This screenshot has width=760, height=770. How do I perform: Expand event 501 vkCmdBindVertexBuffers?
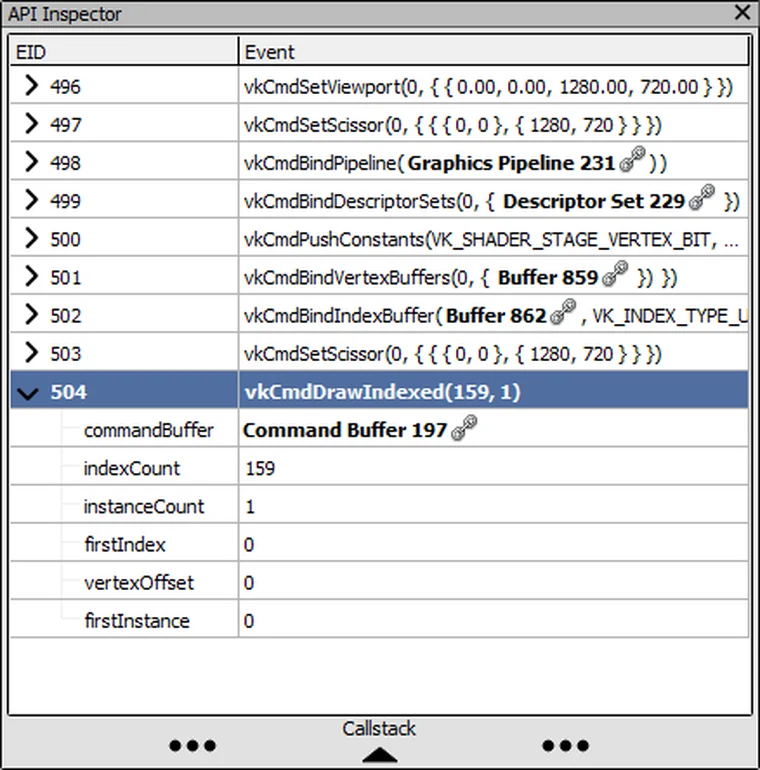click(x=31, y=276)
